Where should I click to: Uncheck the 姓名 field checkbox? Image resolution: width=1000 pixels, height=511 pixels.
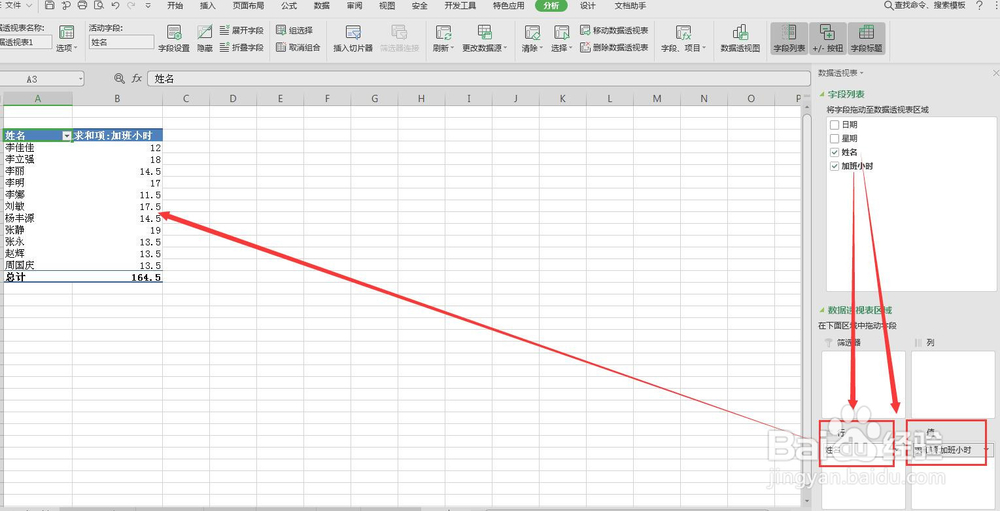(x=834, y=152)
